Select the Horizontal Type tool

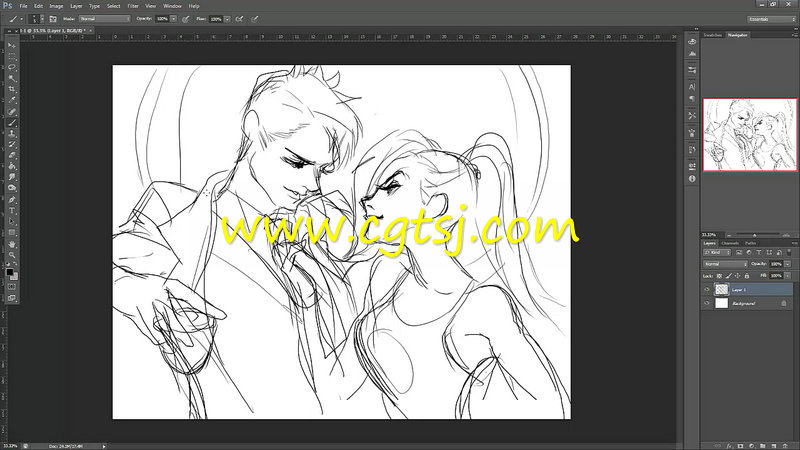tap(12, 211)
